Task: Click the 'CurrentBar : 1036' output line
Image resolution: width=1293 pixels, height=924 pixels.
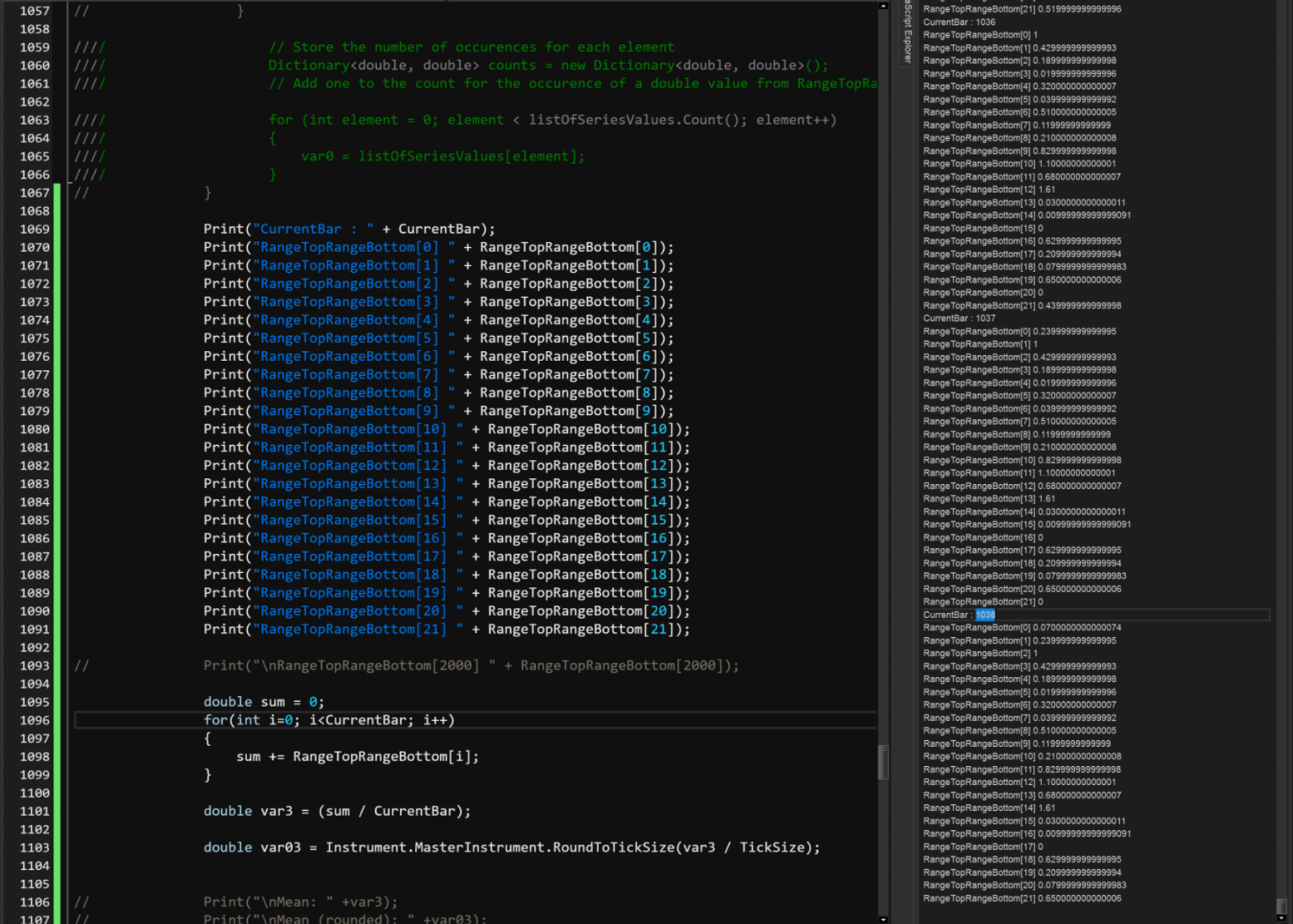Action: [959, 22]
